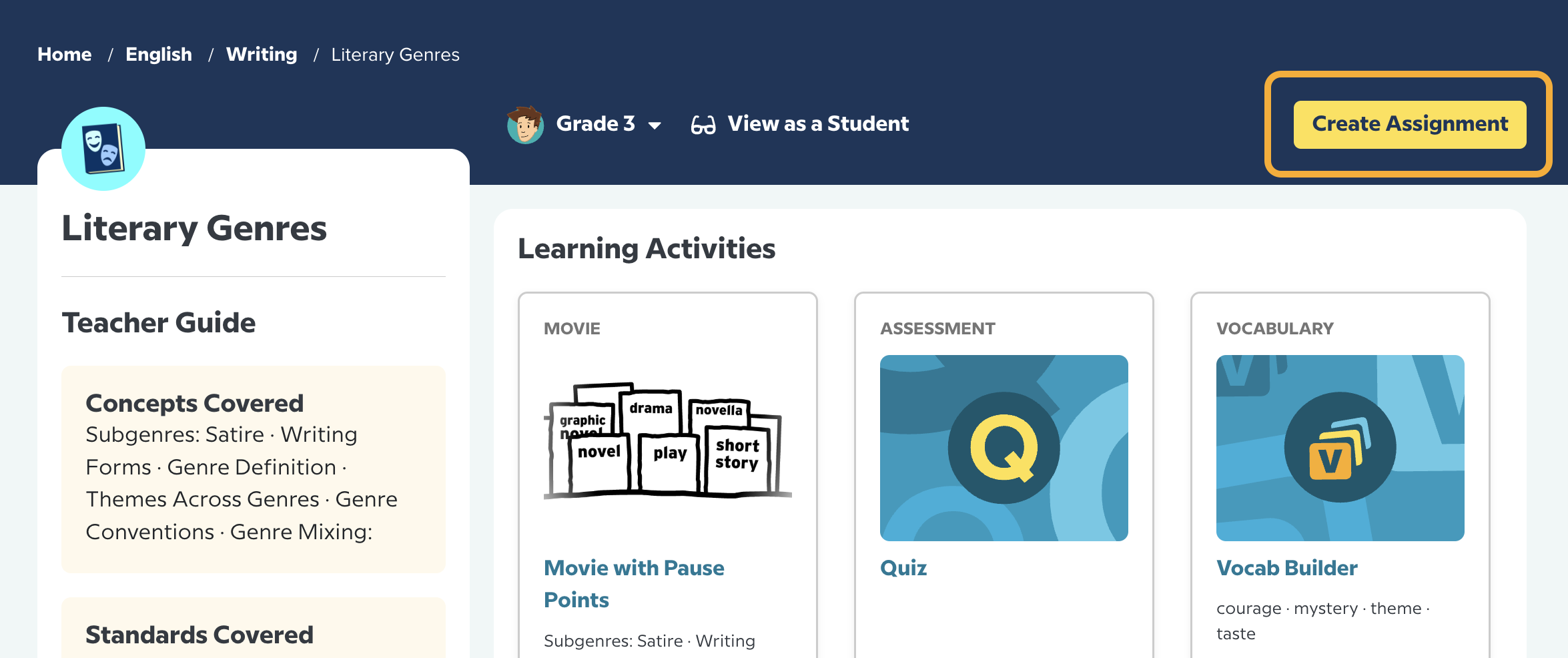The width and height of the screenshot is (1568, 658).
Task: Open the grade selection chevron
Action: point(655,125)
